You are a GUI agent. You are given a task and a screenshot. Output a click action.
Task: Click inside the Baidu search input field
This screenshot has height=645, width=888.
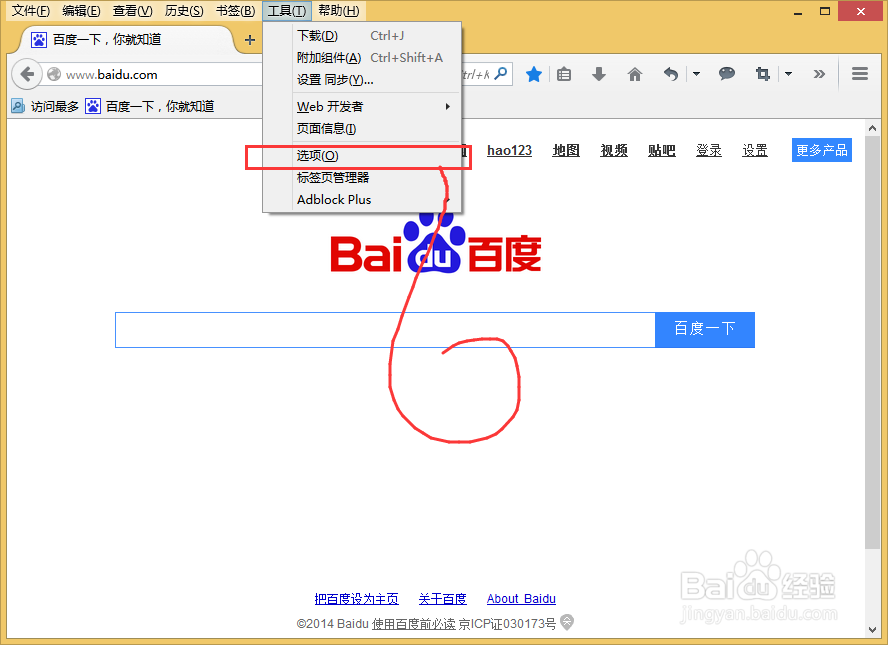point(385,330)
